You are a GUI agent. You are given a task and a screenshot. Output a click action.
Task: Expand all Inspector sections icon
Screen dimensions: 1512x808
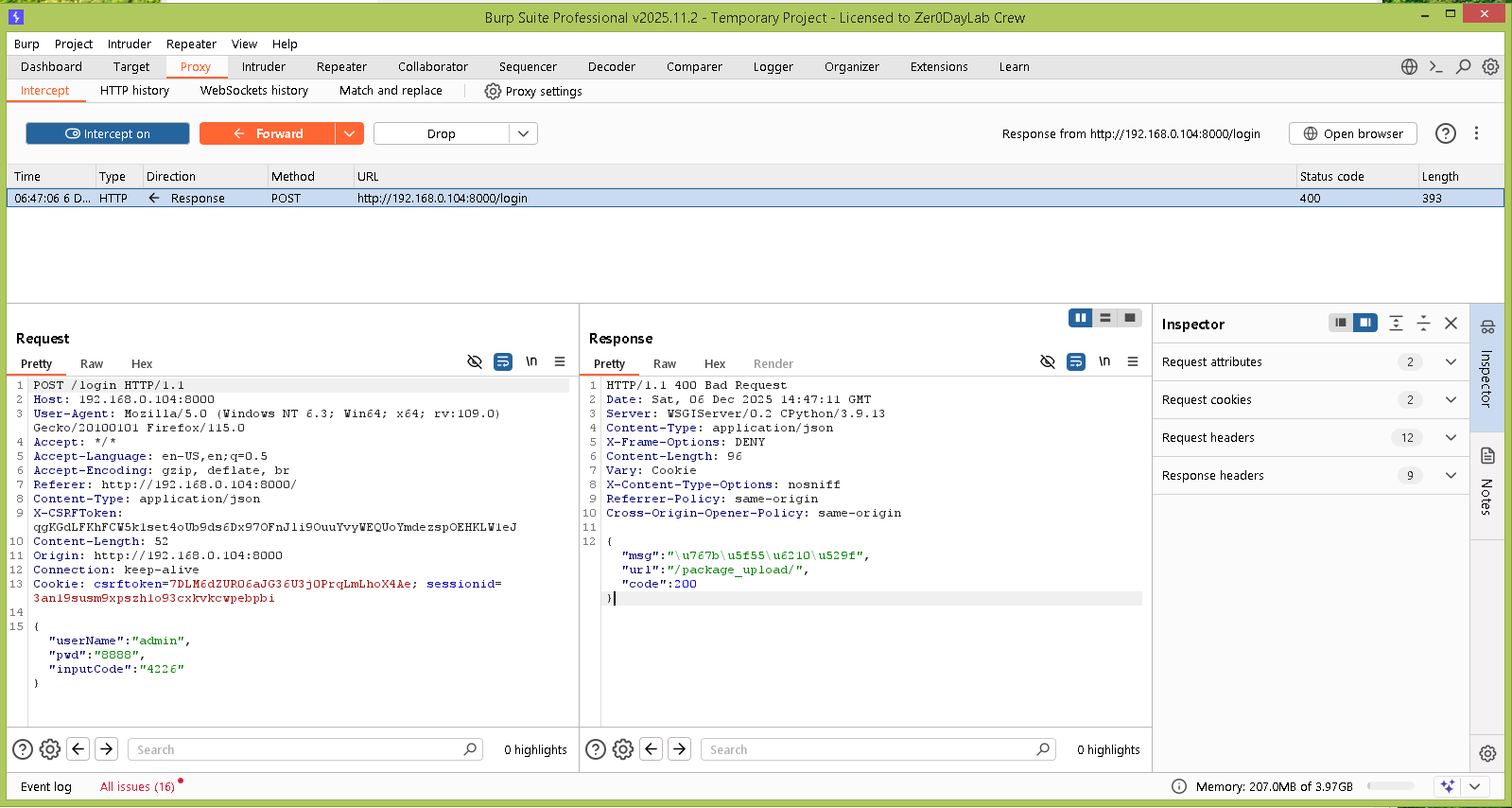(1396, 323)
